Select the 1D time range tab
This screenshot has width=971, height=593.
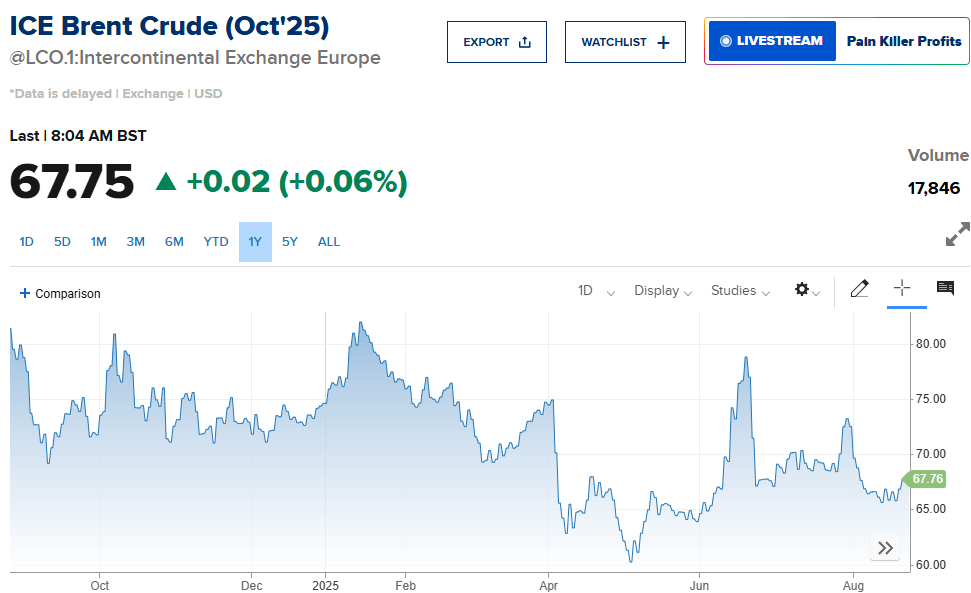26,242
